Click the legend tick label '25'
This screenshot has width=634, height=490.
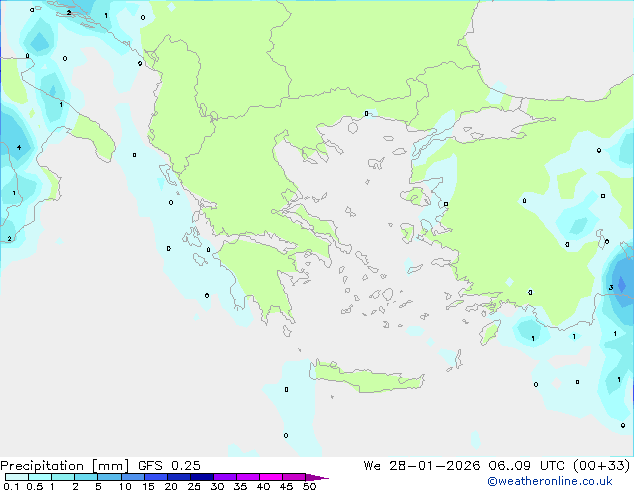194,486
